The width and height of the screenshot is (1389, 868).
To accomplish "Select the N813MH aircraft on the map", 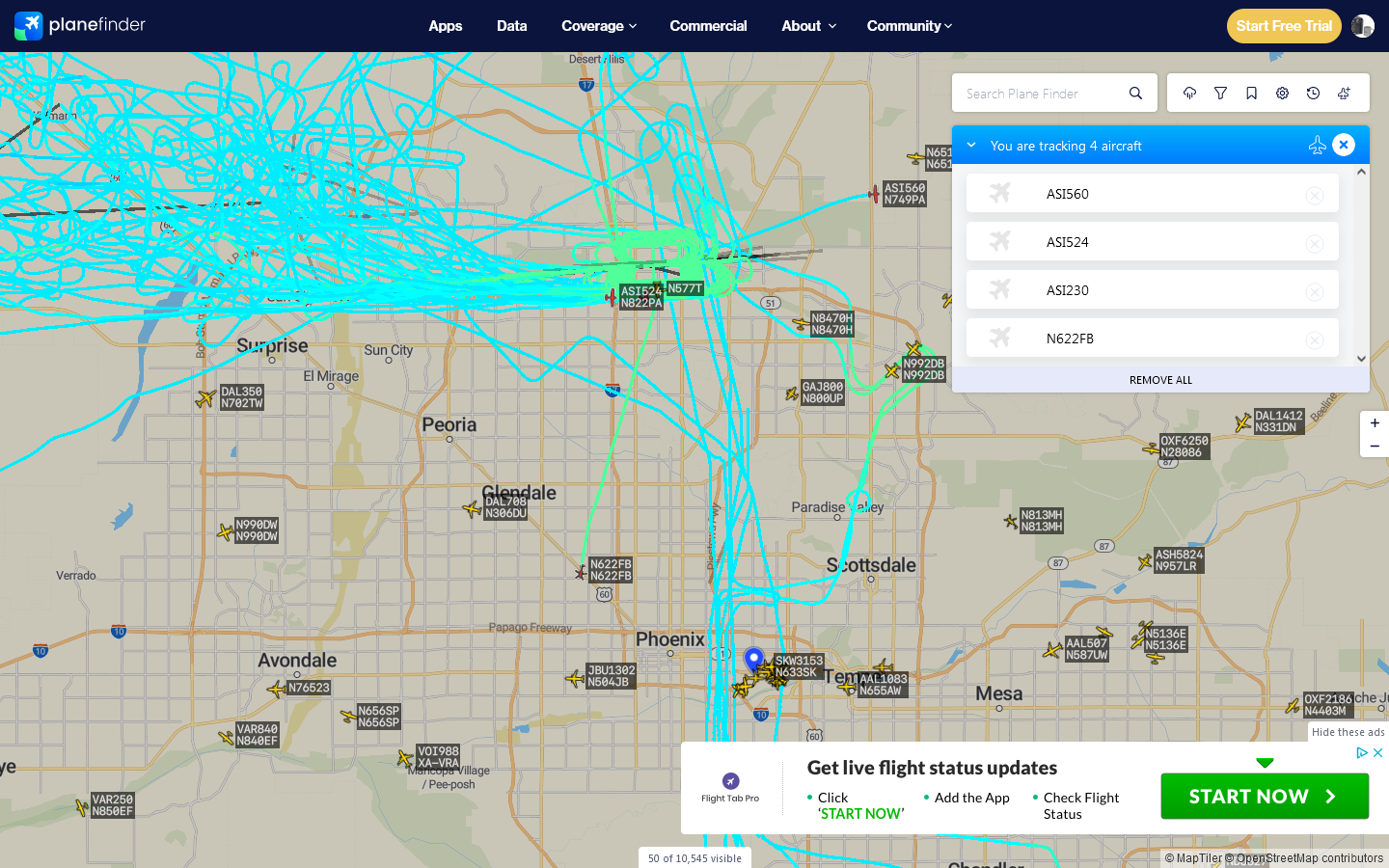I will (1011, 521).
